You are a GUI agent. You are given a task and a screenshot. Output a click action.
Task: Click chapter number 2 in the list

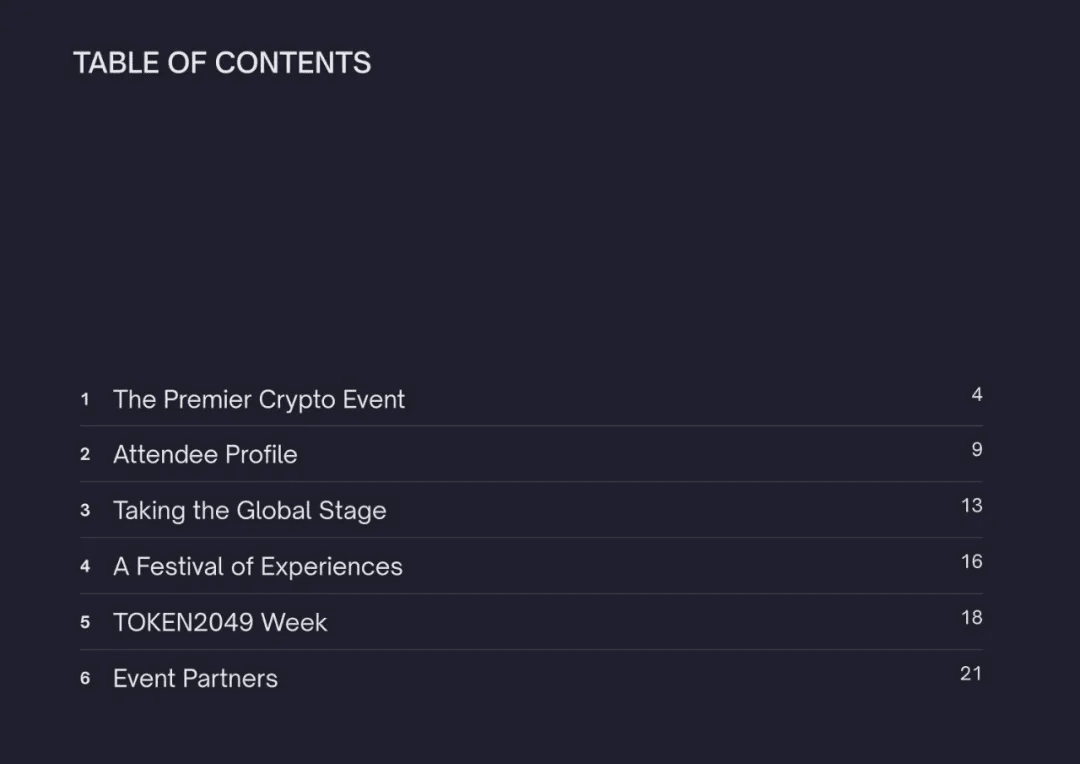(85, 454)
